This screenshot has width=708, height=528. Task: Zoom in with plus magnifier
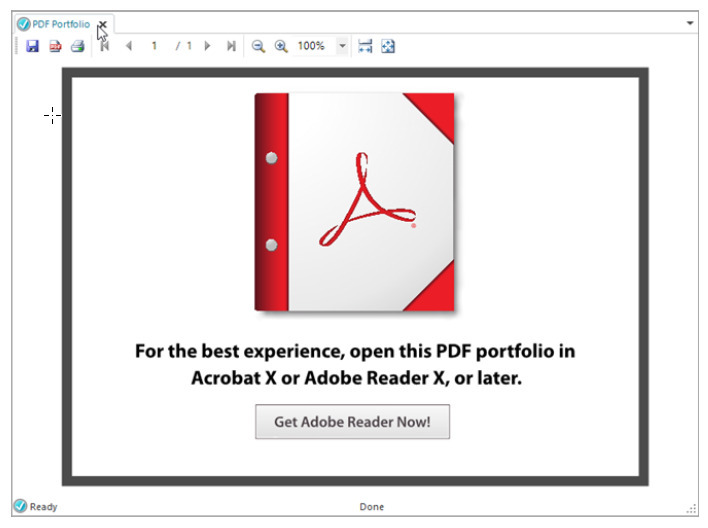tap(281, 46)
